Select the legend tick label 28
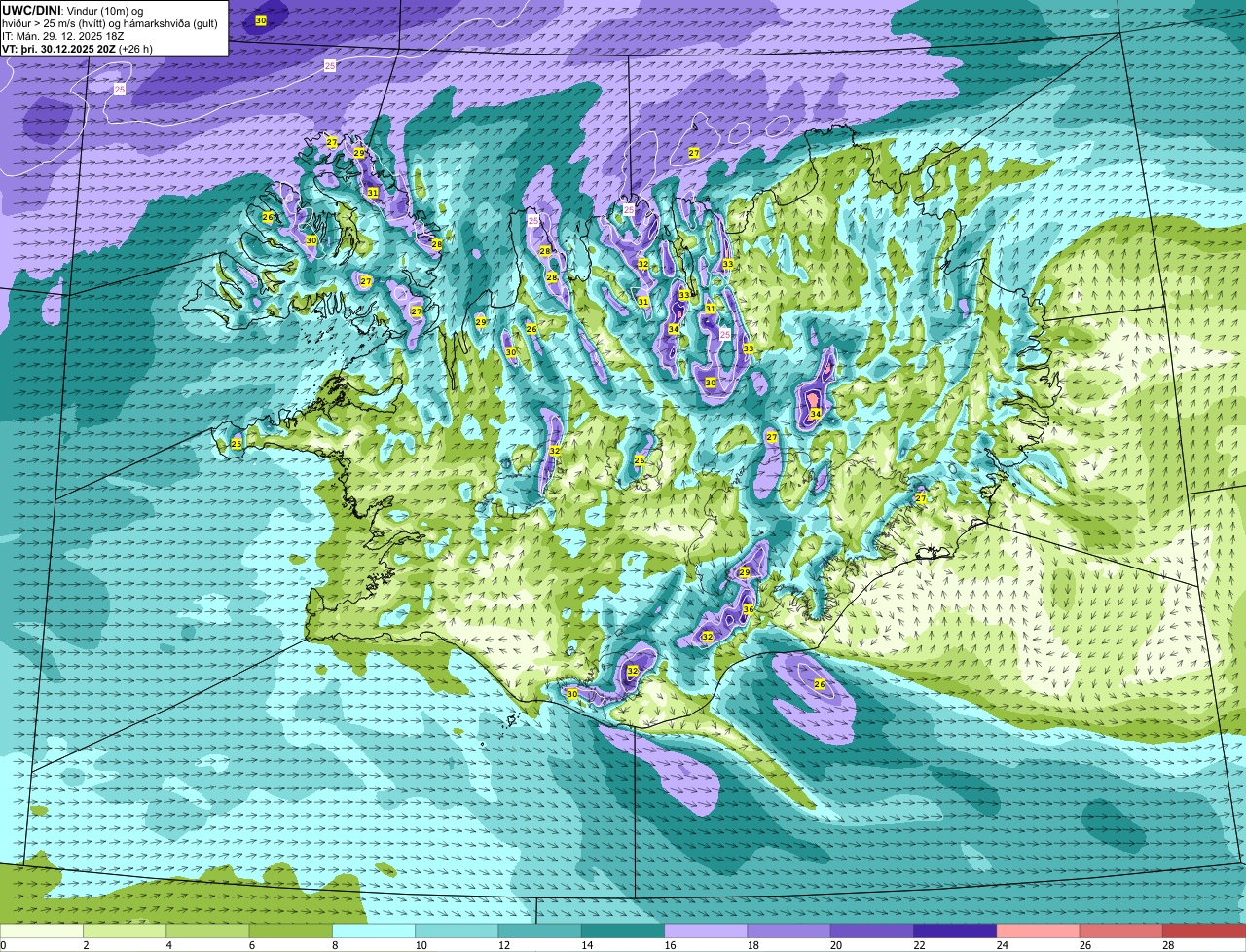Screen dimensions: 1246x952 point(1168,945)
